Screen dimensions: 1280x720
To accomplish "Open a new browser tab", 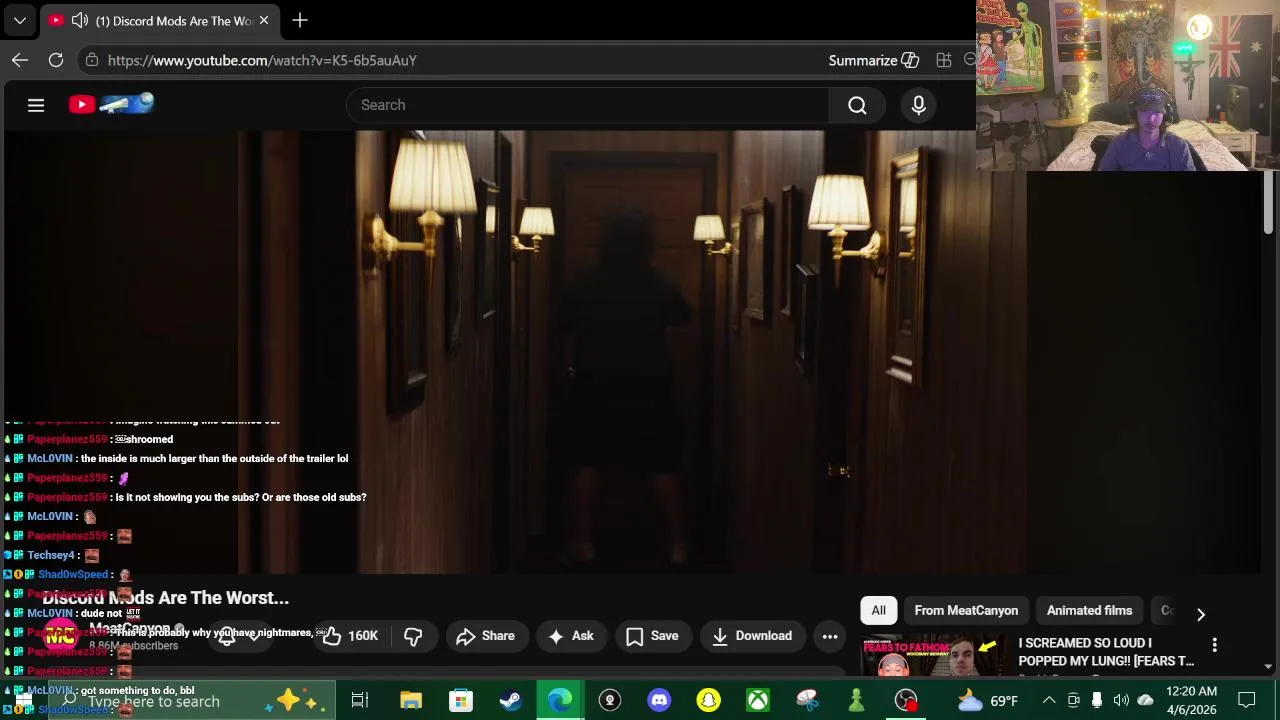I will click(300, 20).
